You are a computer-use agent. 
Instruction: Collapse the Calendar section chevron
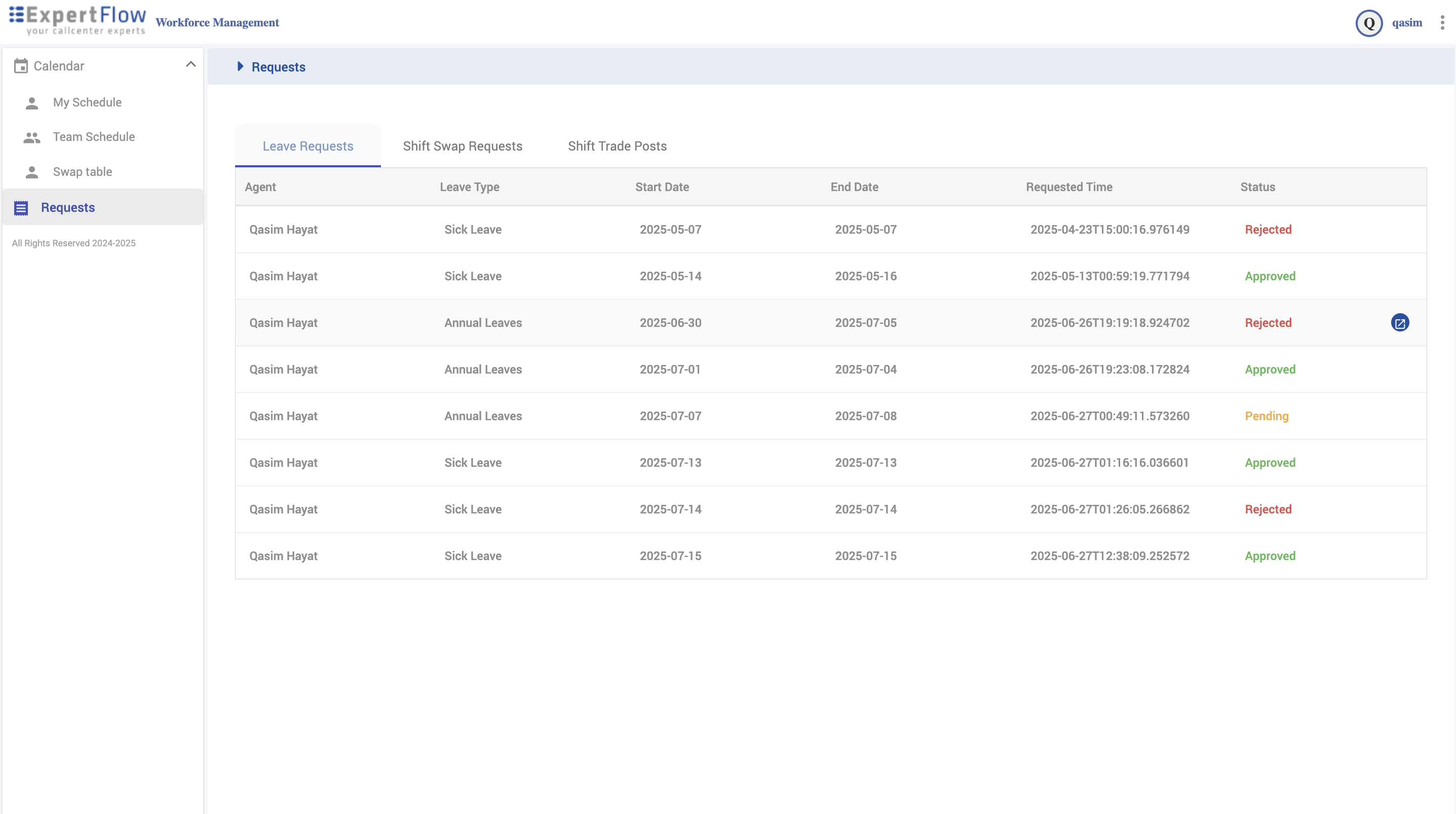pos(190,64)
